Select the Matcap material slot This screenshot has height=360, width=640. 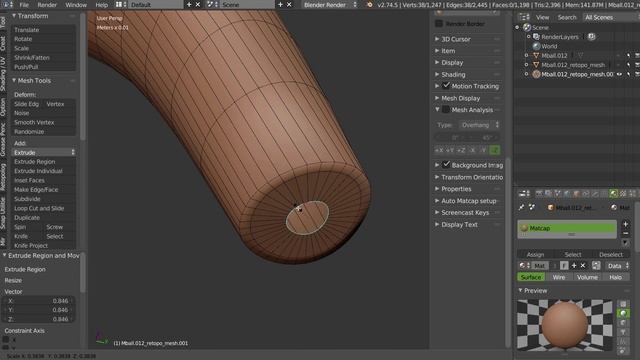pos(567,228)
